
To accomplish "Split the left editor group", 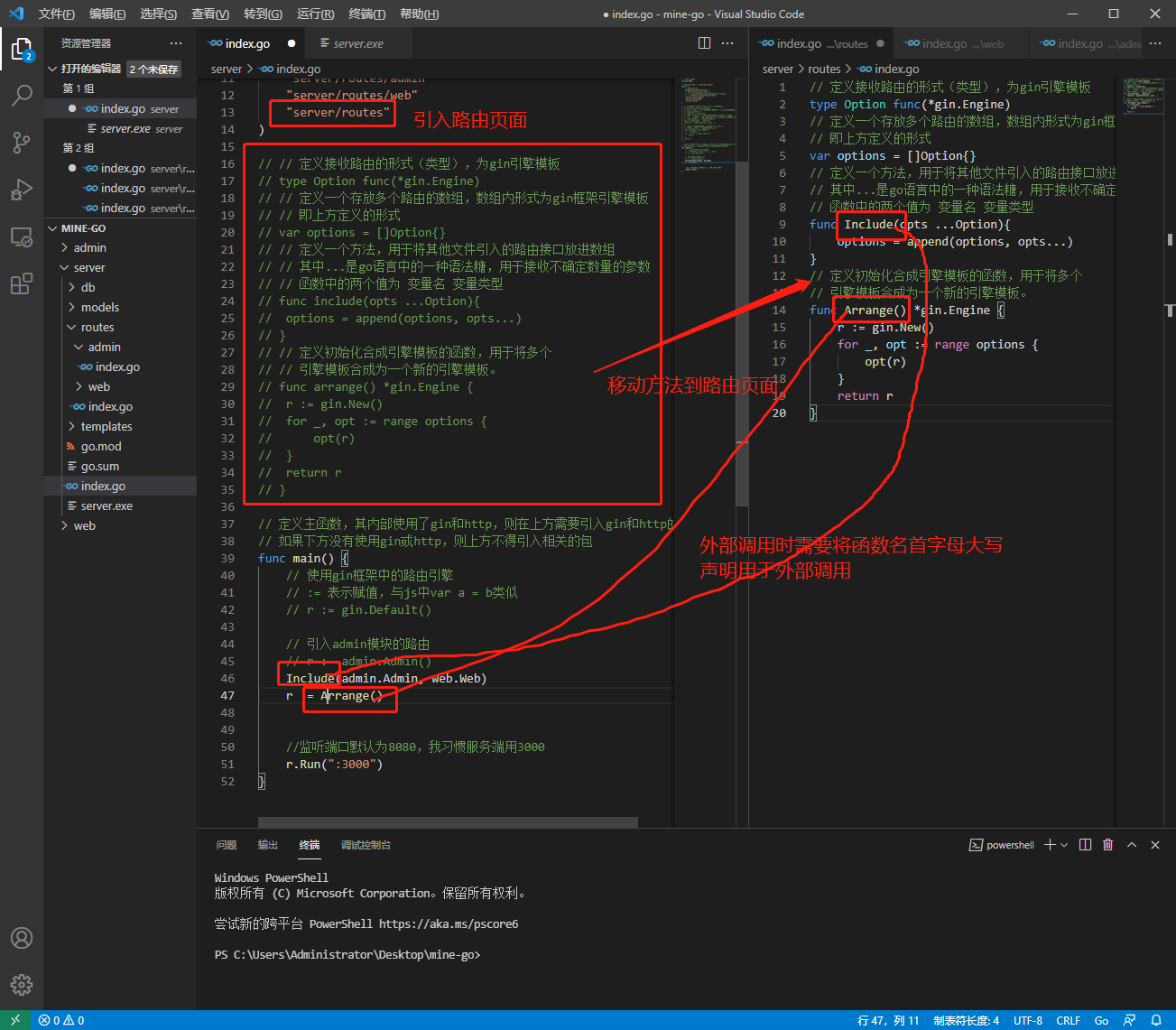I will coord(705,42).
